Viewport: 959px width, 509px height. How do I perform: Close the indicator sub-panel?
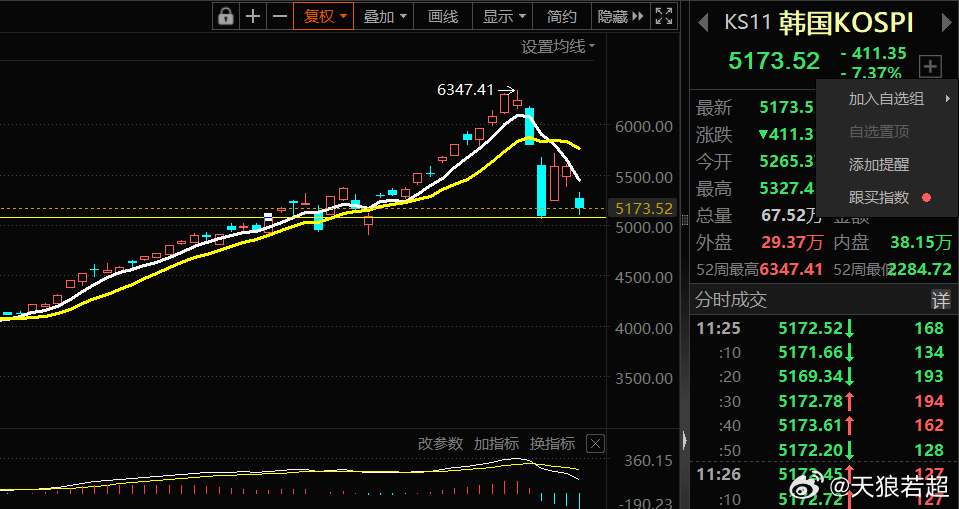[x=595, y=444]
